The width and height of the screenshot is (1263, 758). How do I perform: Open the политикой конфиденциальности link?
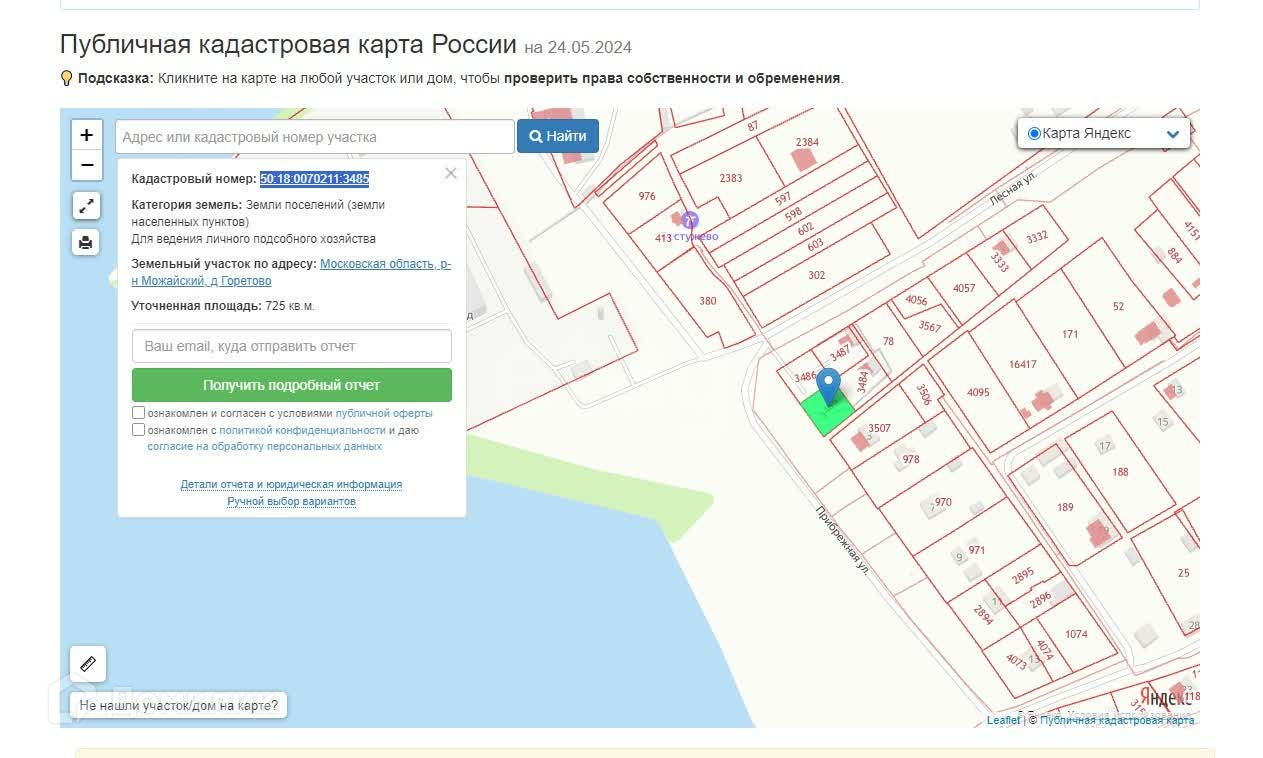[303, 430]
